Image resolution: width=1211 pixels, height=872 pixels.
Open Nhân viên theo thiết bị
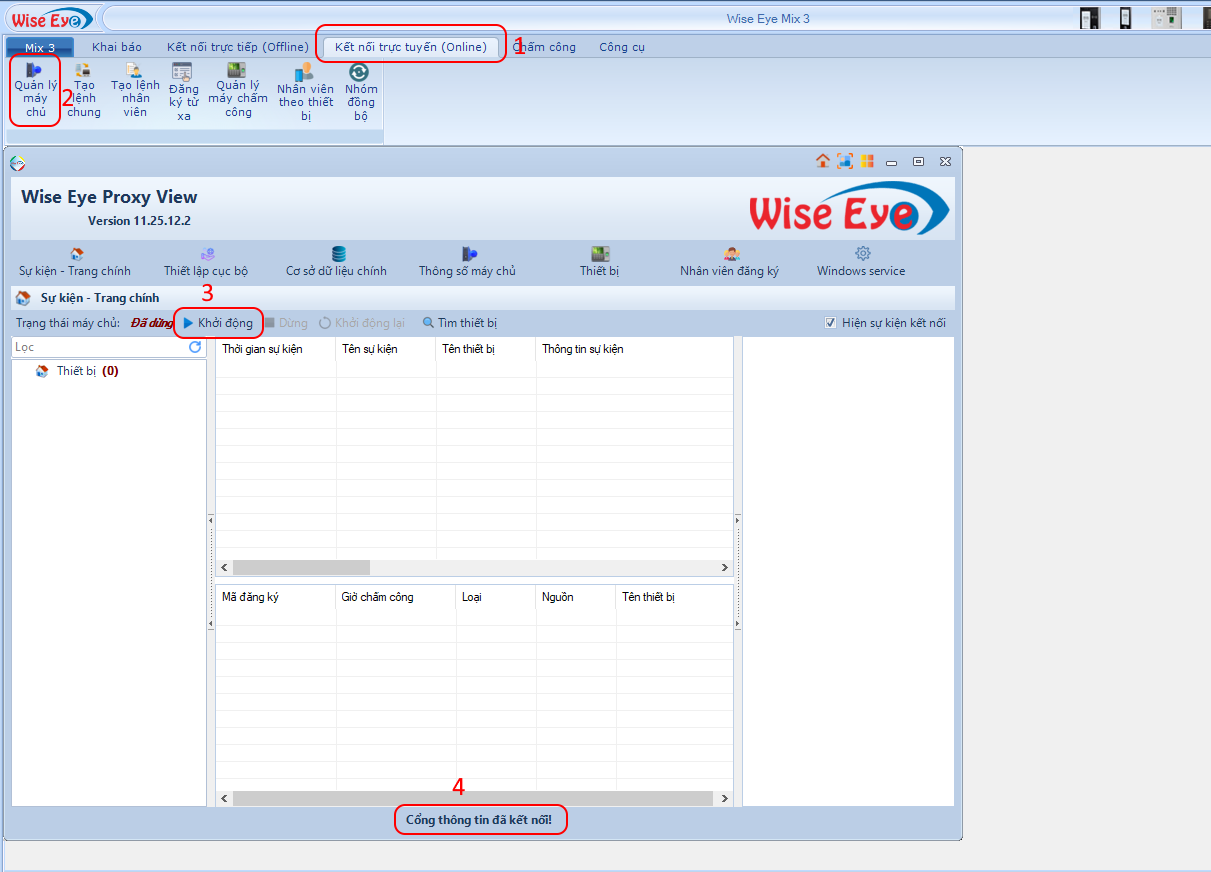(x=305, y=90)
